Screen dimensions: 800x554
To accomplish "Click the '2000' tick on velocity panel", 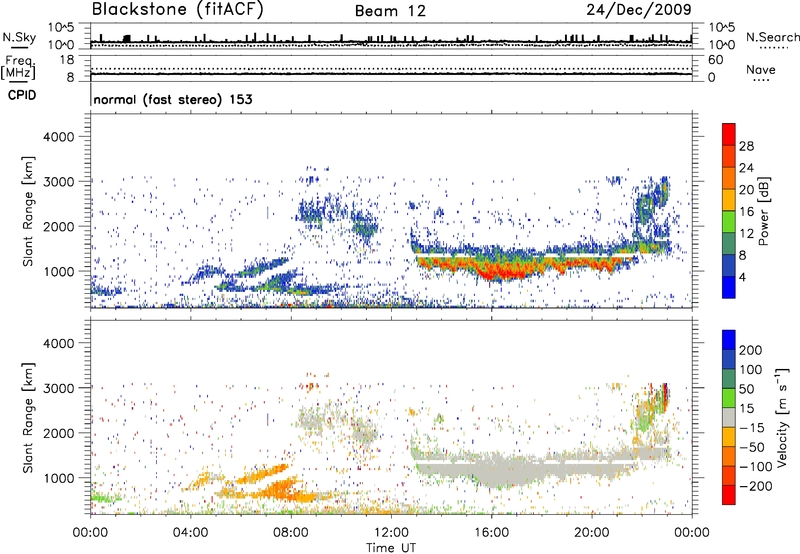I will [x=58, y=433].
